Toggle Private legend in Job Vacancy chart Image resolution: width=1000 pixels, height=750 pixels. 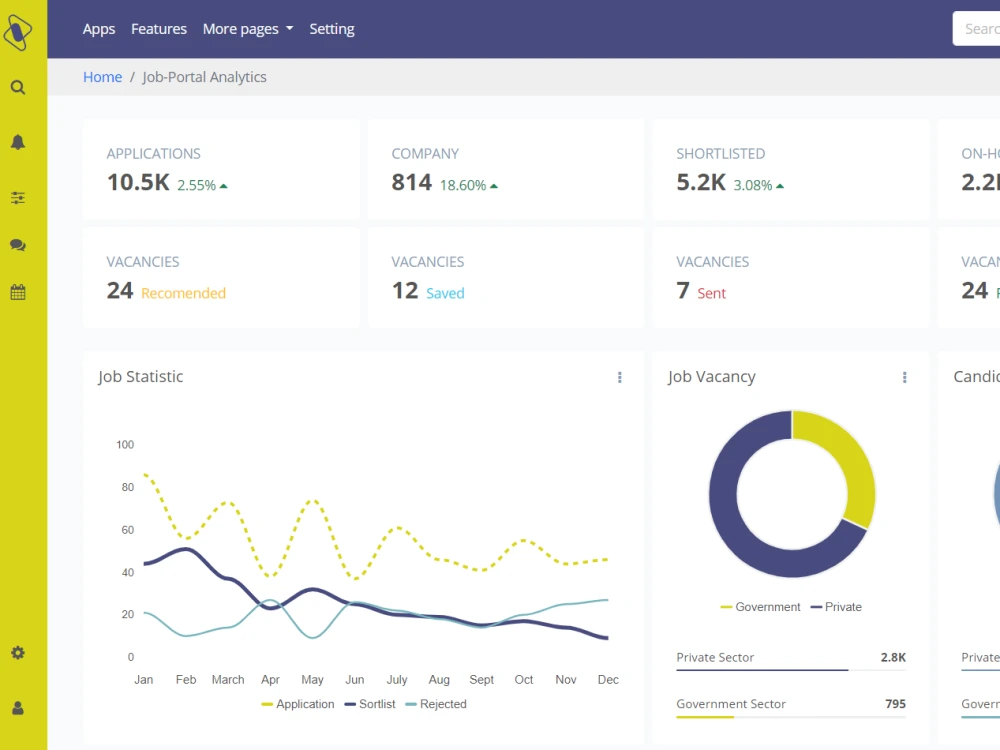coord(836,607)
